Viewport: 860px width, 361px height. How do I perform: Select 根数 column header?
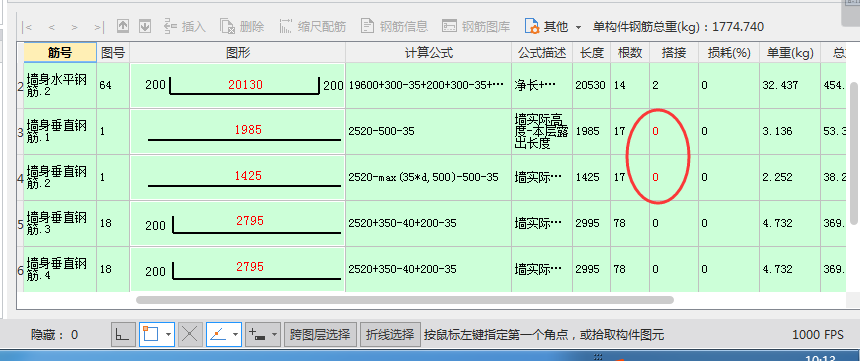coord(630,53)
